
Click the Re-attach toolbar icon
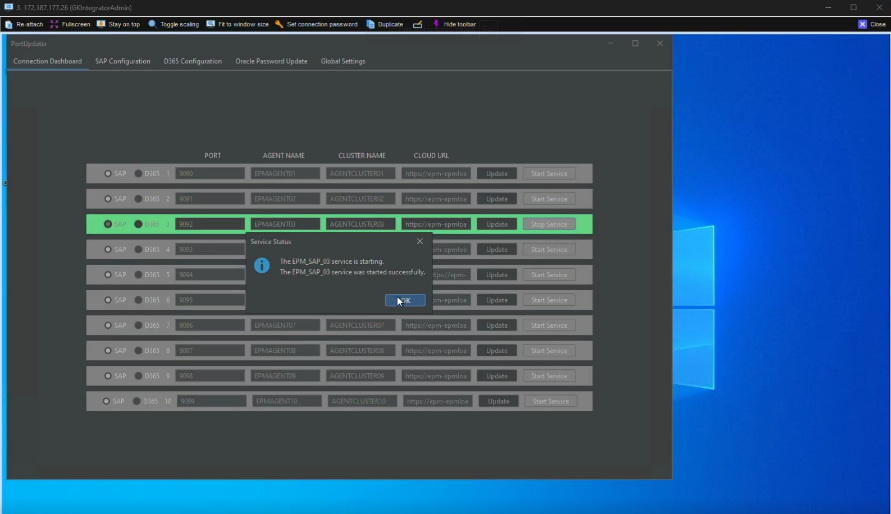click(x=10, y=24)
